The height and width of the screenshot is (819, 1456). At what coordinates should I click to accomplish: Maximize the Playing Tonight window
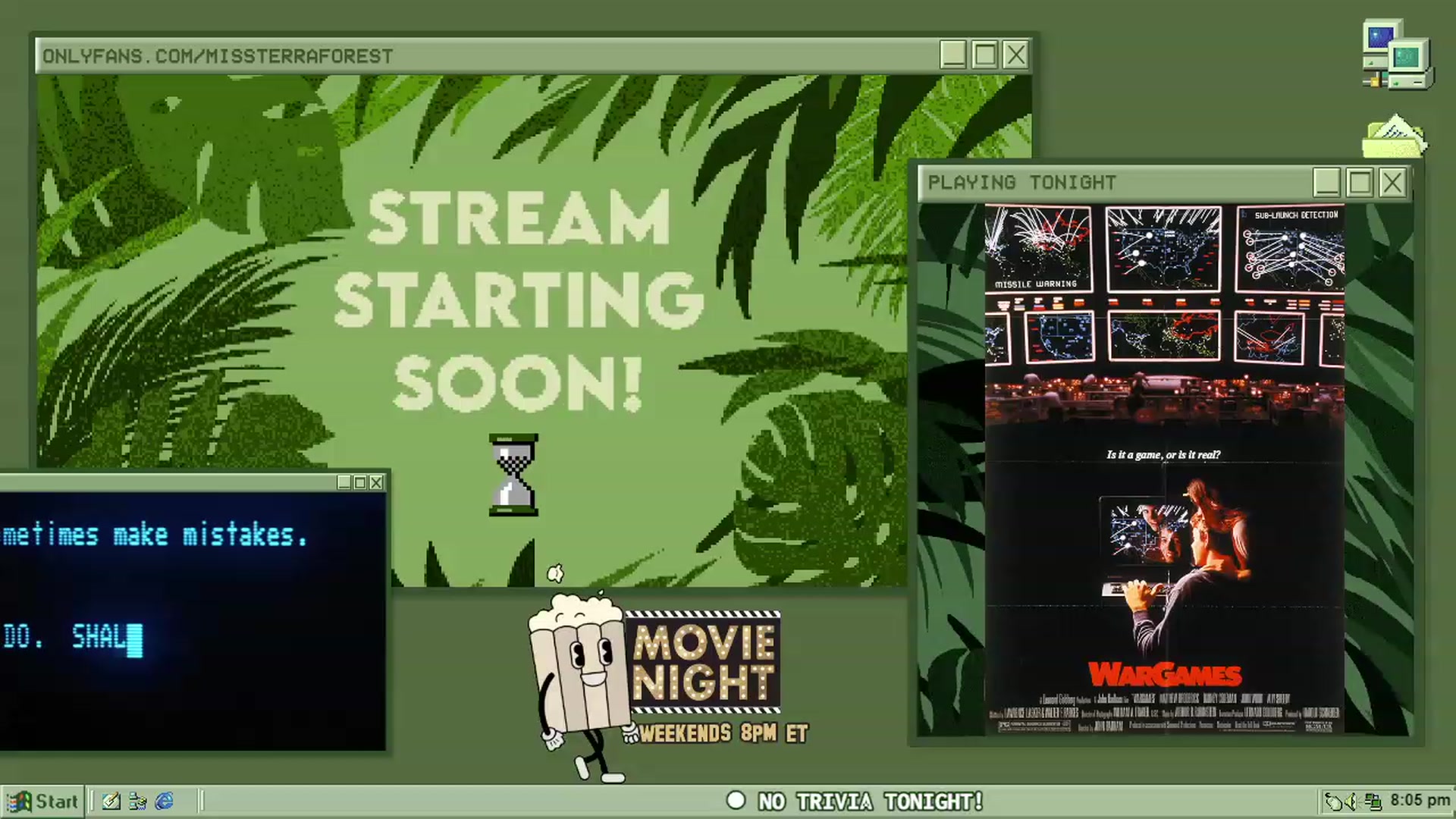[1360, 183]
